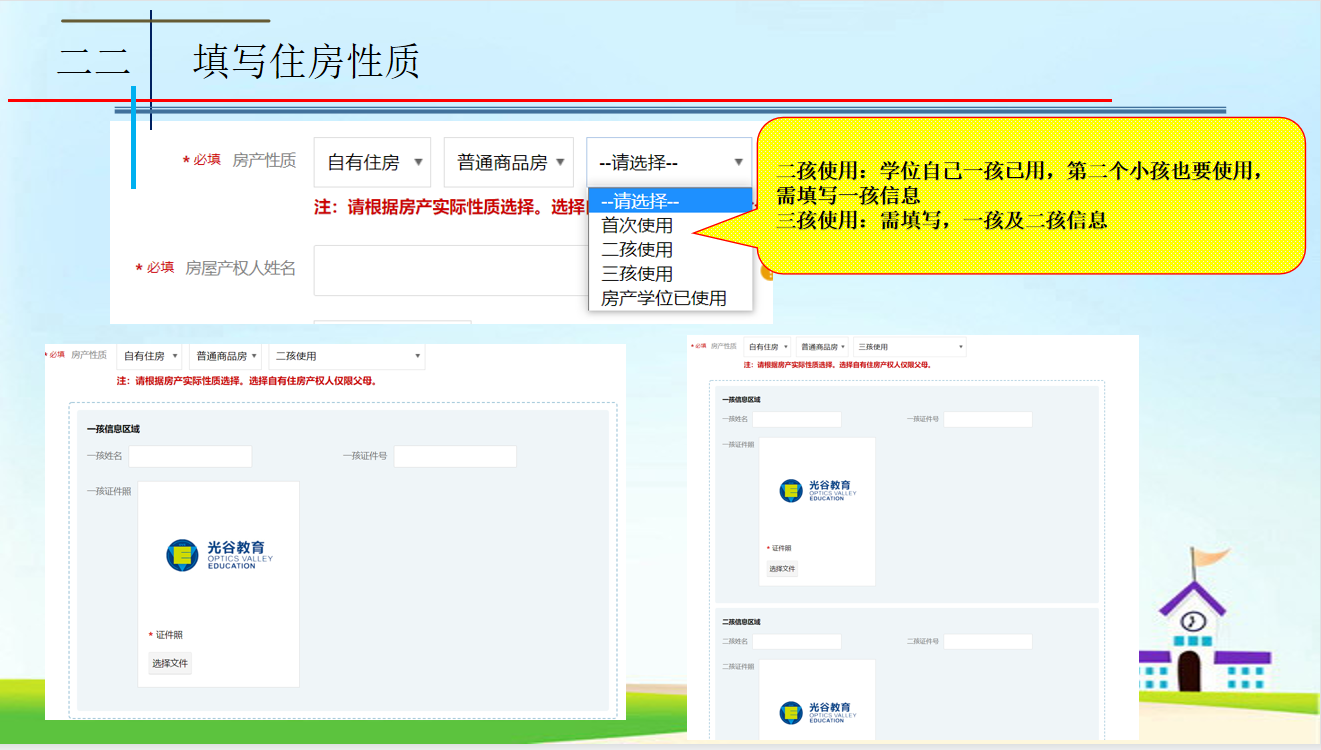Click the 光谷教育 logo under 一孩证件照 in the 三孩使用 form
The image size is (1321, 750).
[817, 490]
